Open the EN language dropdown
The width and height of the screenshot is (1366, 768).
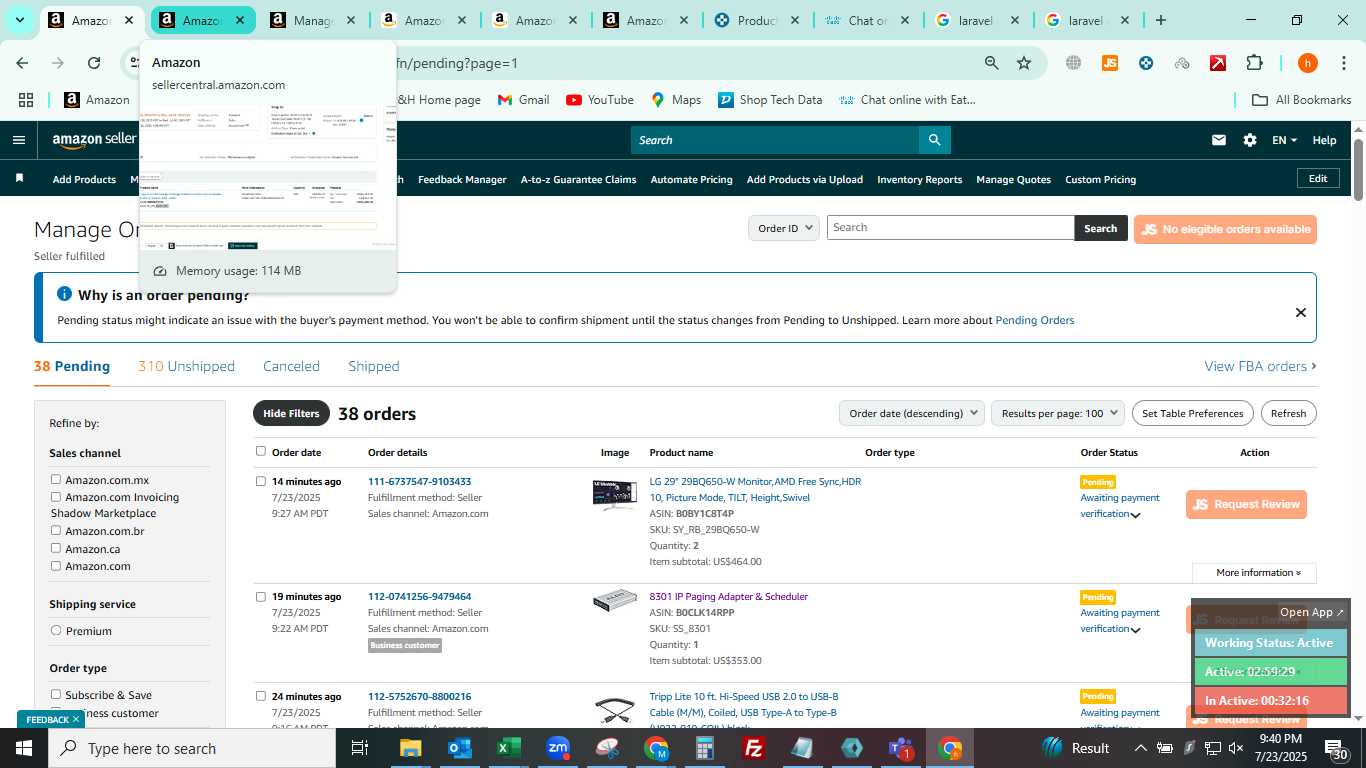pyautogui.click(x=1284, y=140)
